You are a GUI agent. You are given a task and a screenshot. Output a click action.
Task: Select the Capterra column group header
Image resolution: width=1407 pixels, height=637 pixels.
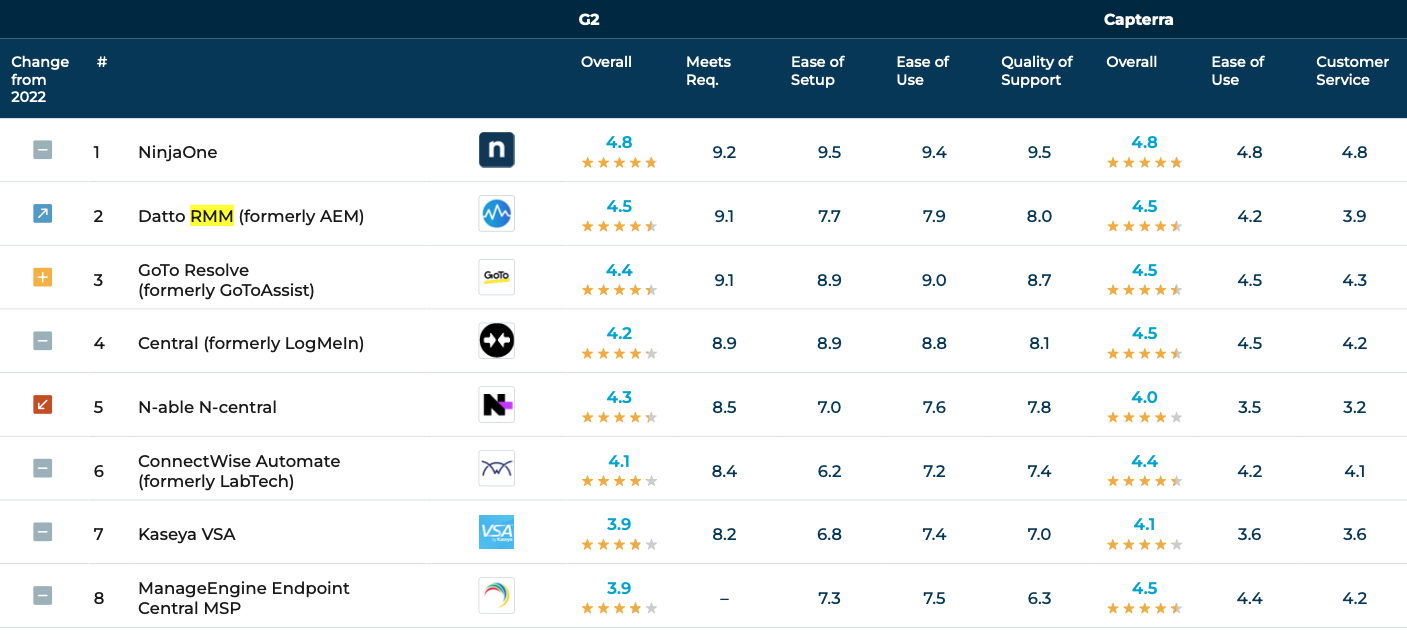click(x=1138, y=19)
